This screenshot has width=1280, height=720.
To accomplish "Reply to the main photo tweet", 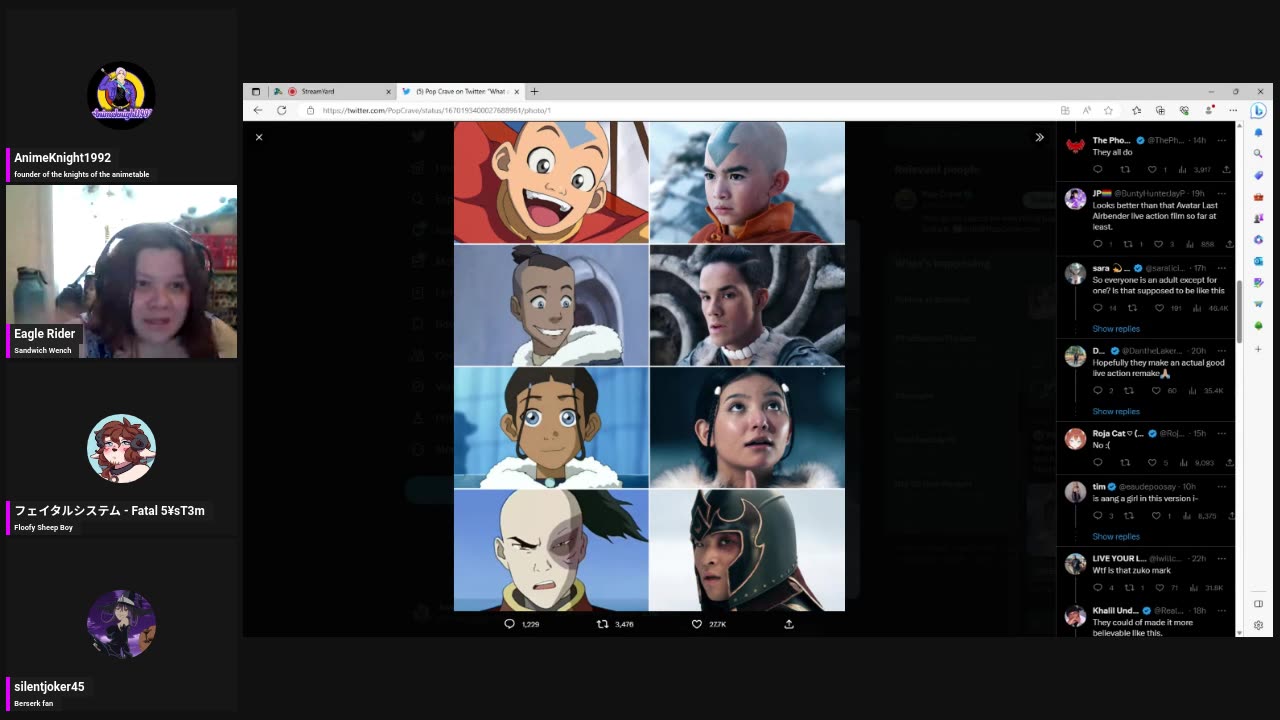I will tap(509, 624).
